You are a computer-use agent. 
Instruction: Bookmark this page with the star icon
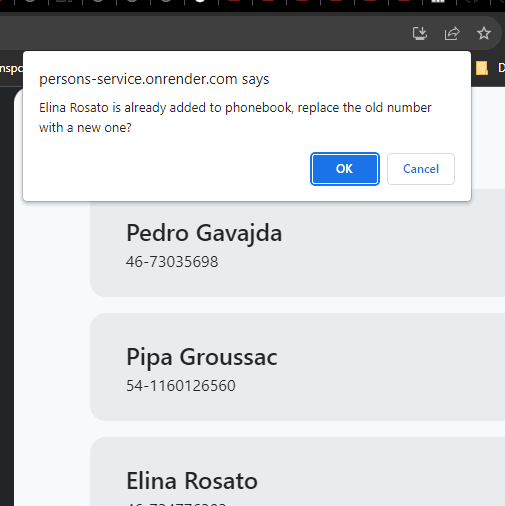[484, 33]
